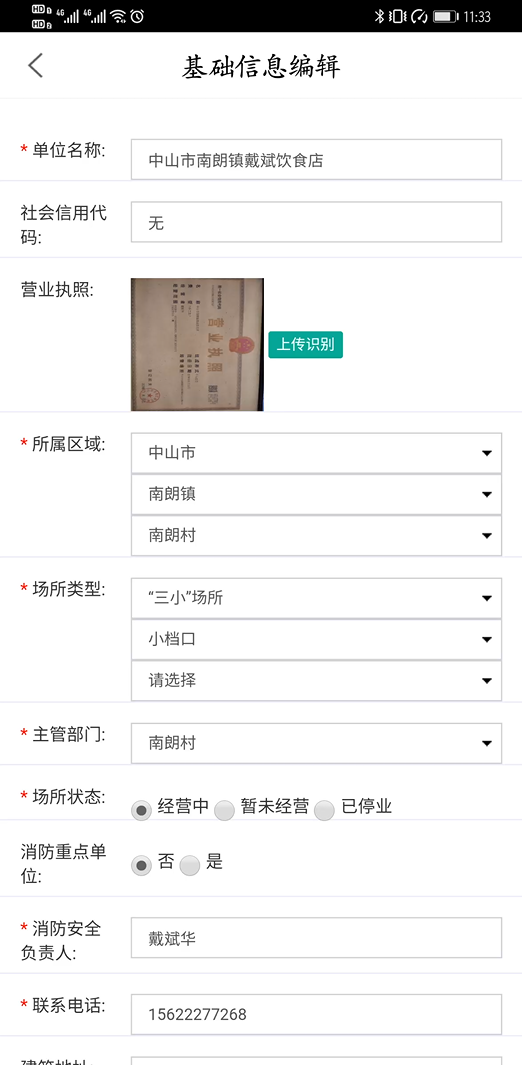Tap the Wi-Fi status icon
Viewport: 522px width, 1065px height.
click(x=118, y=16)
